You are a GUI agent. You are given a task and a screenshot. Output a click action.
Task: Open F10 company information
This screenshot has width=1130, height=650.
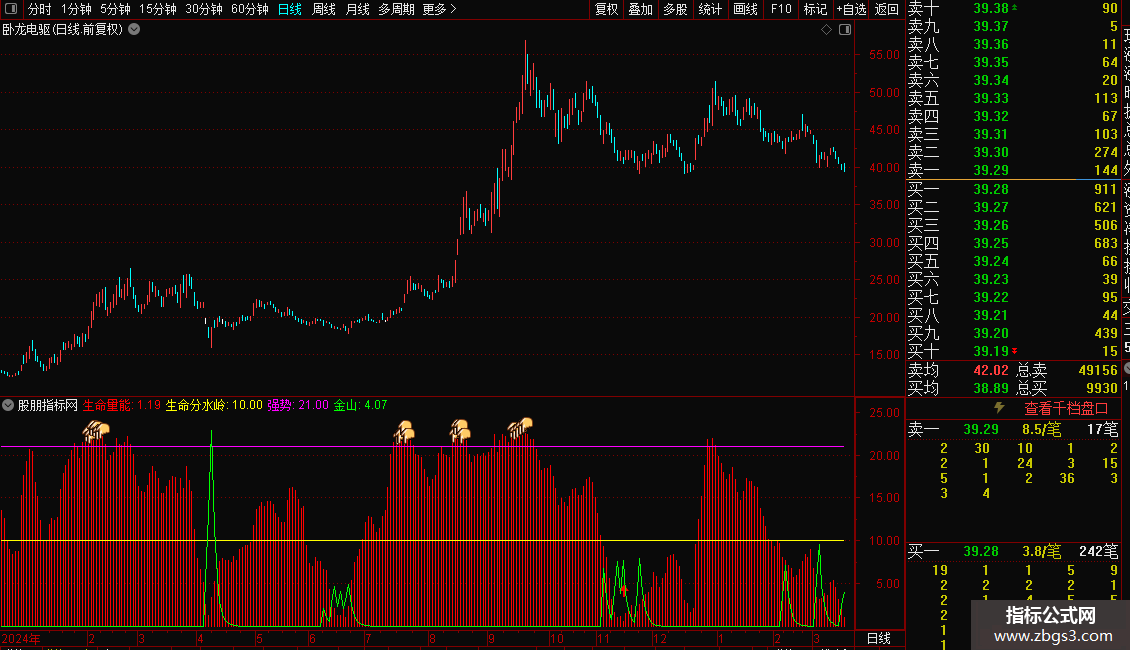pos(781,9)
